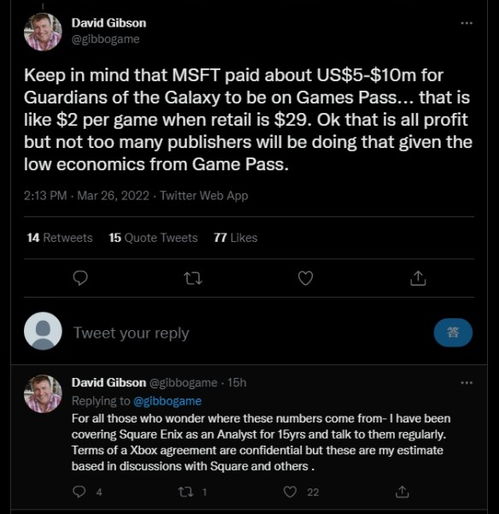499x514 pixels.
Task: Share the reply tweet about Square Enix
Action: [x=402, y=492]
